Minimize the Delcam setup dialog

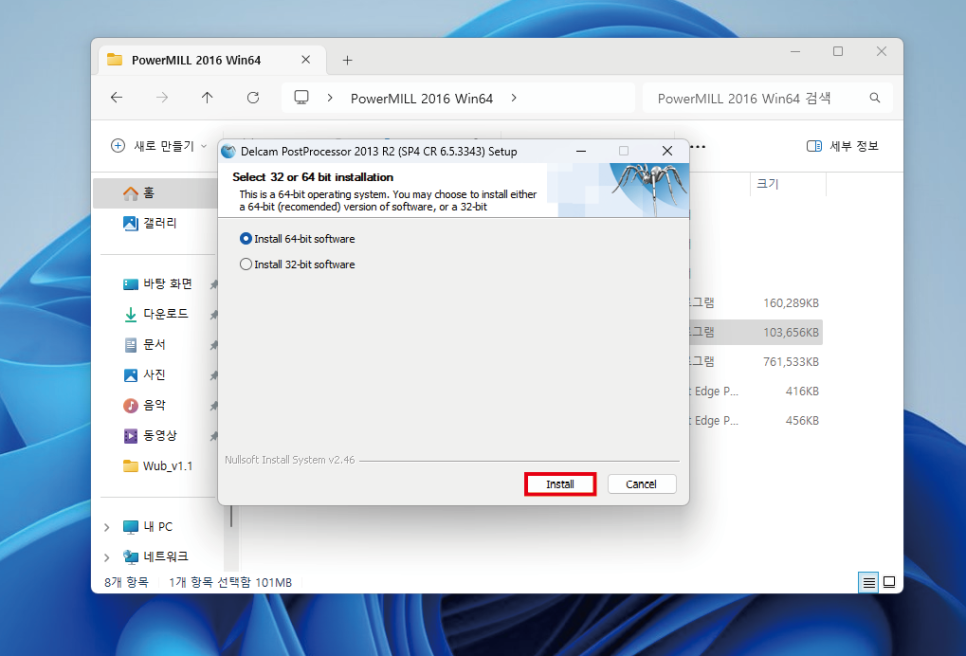(581, 151)
